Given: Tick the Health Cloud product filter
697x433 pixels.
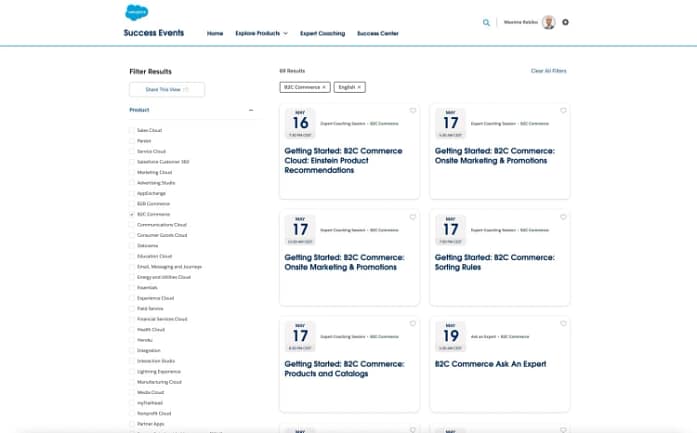Looking at the screenshot, I should coord(132,329).
